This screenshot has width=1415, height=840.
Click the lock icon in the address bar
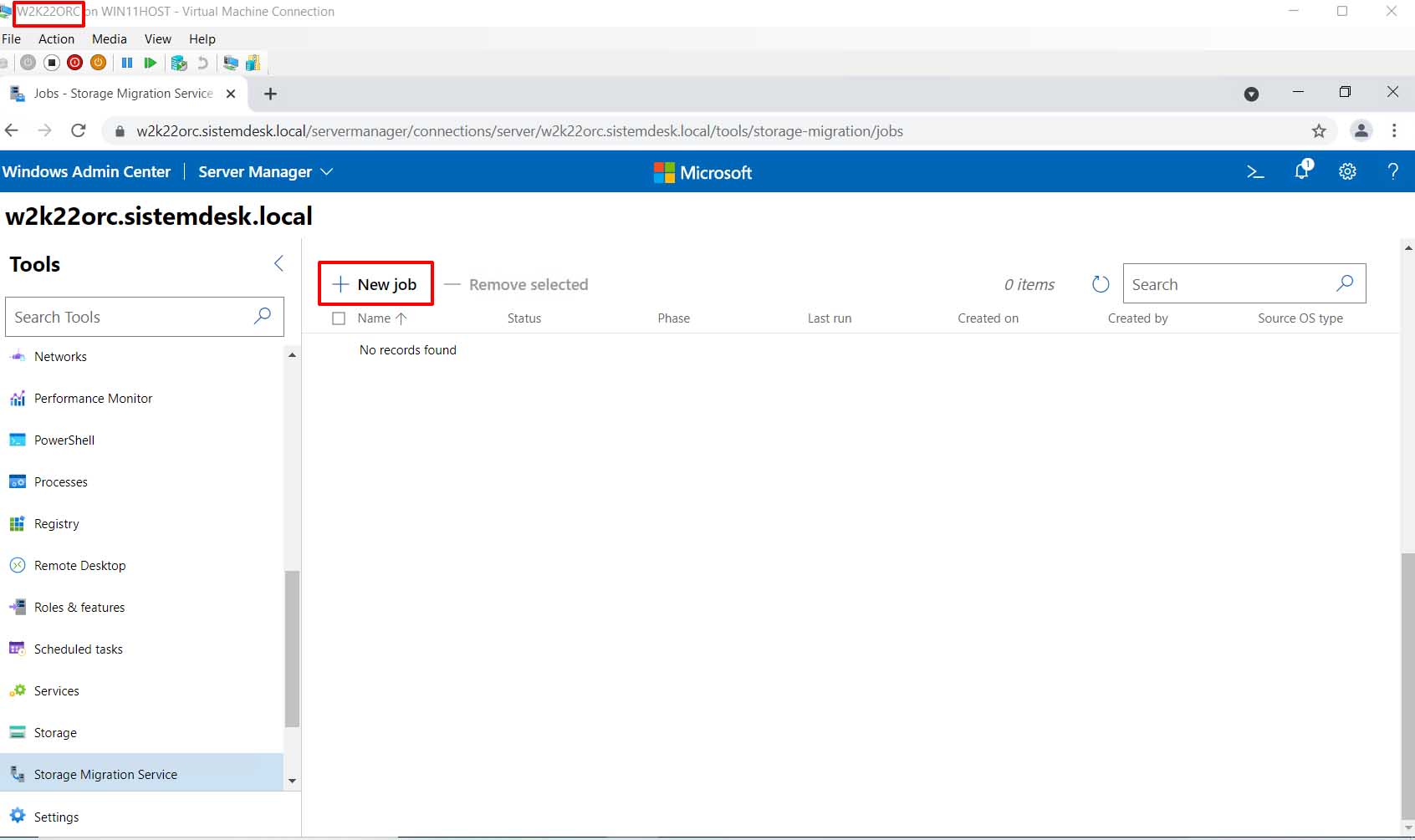(120, 131)
